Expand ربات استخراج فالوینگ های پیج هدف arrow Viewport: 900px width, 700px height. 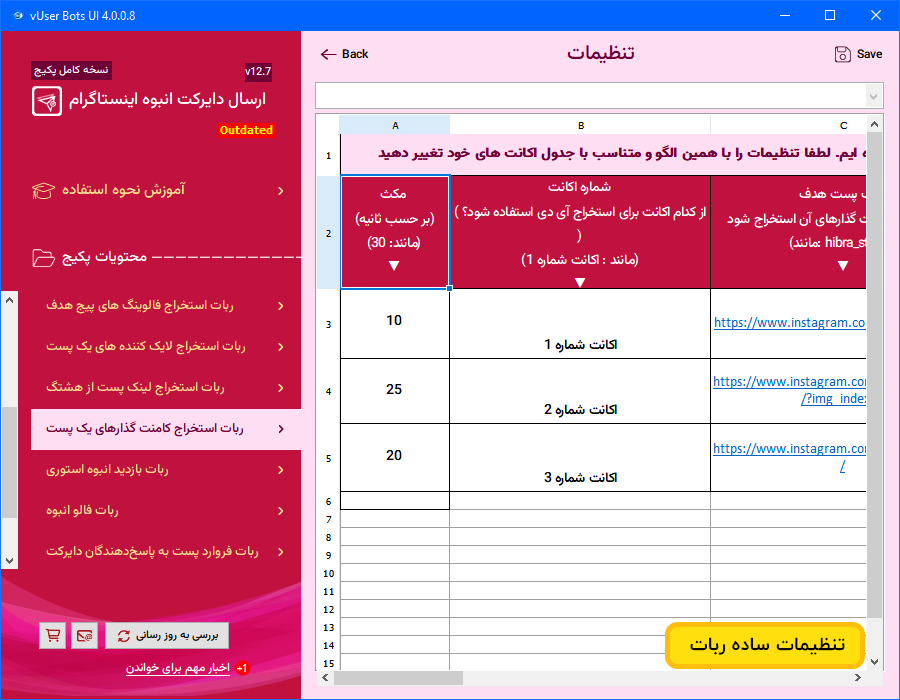point(281,306)
